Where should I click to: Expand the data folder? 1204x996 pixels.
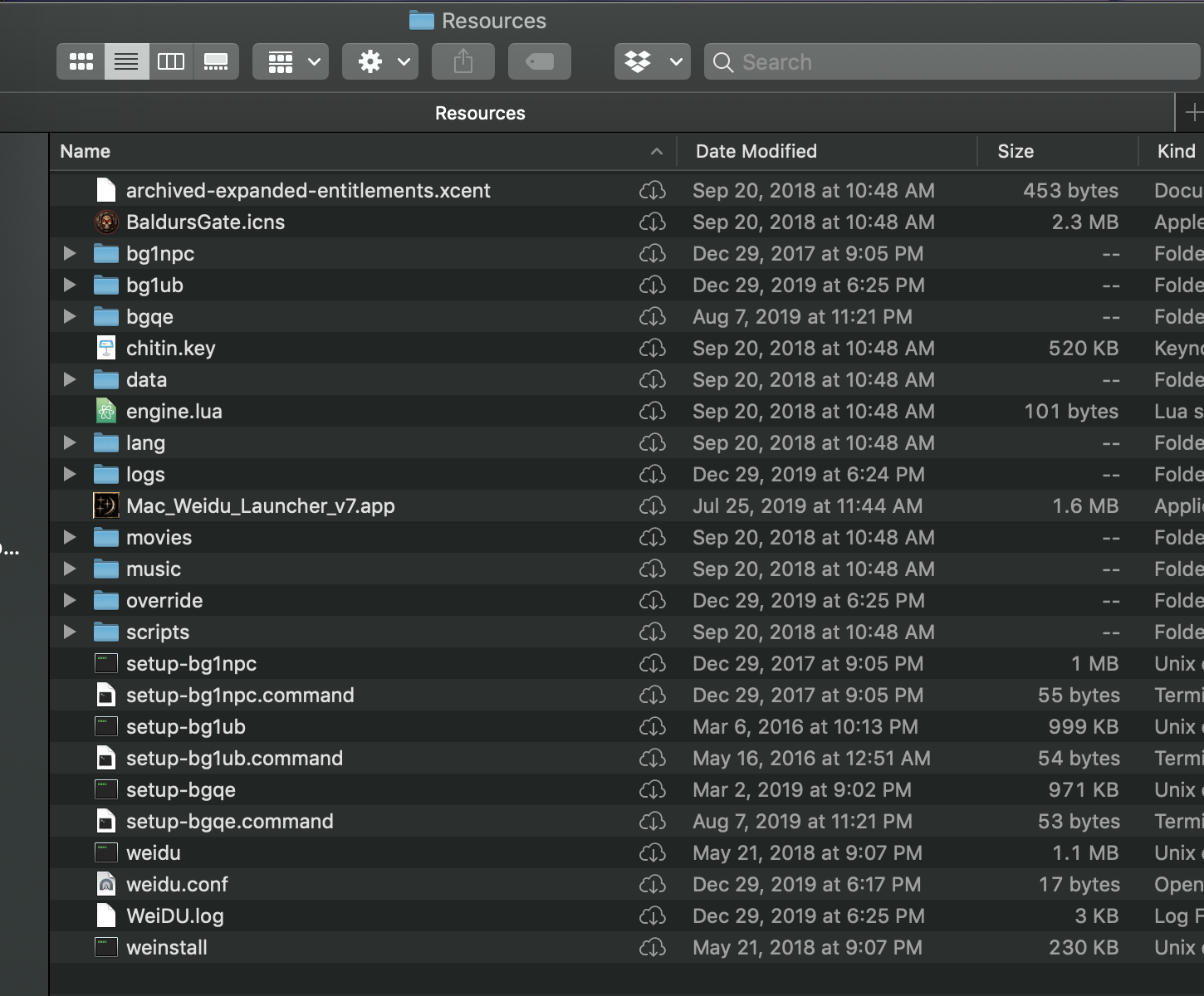[x=70, y=379]
